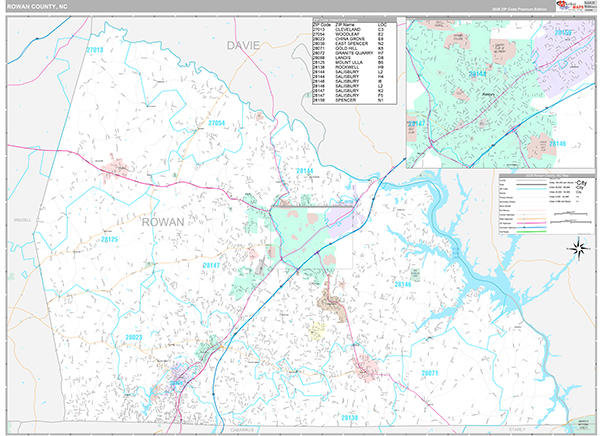
Task: Click ZIP label 28138 on the map
Action: (x=349, y=418)
